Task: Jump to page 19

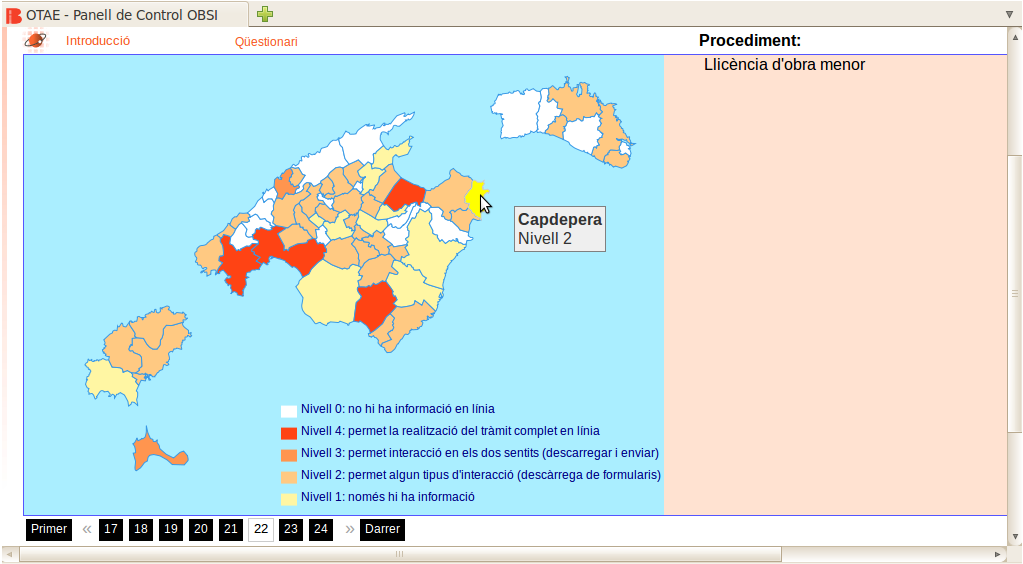Action: (171, 529)
